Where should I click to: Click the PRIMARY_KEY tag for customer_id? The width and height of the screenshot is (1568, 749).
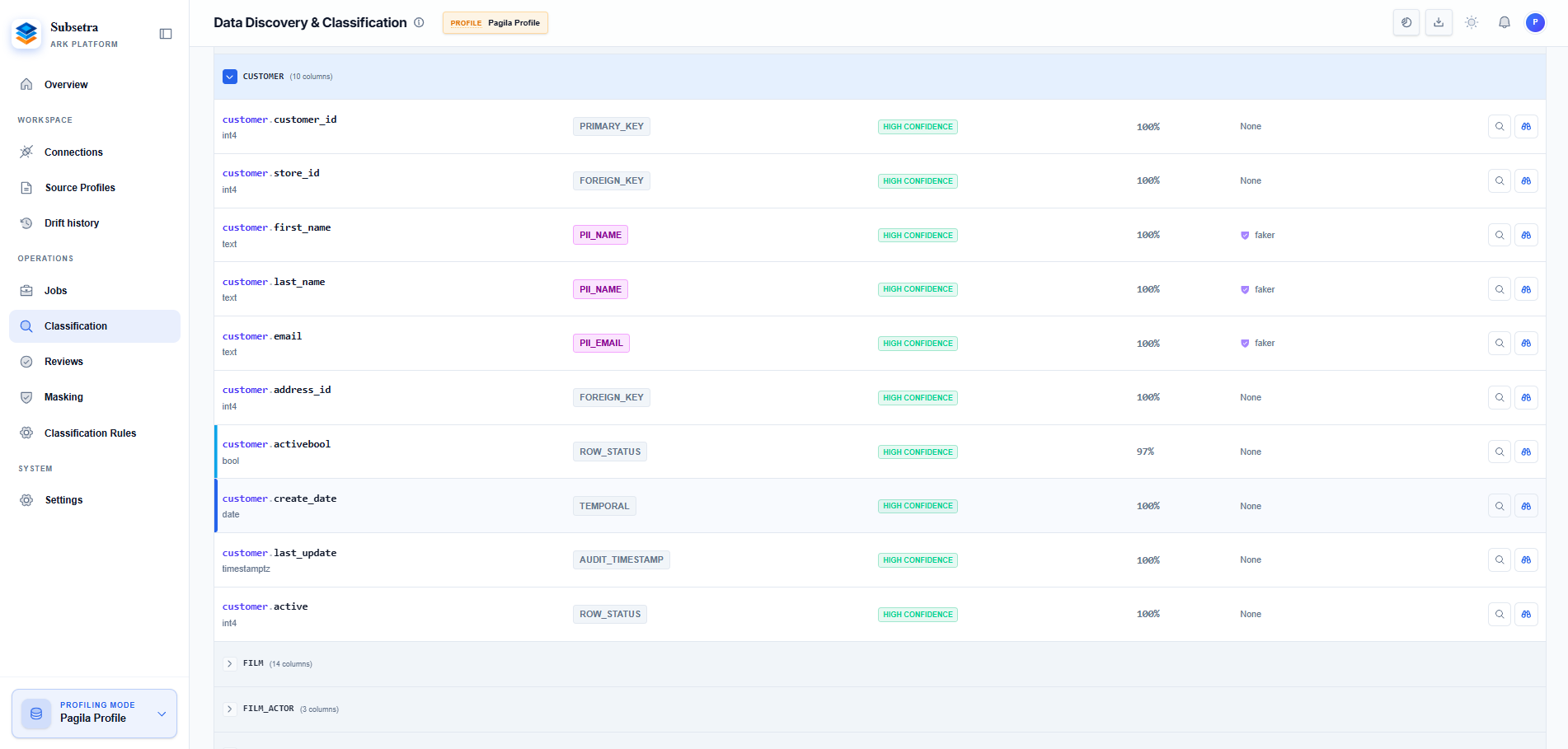(x=612, y=126)
